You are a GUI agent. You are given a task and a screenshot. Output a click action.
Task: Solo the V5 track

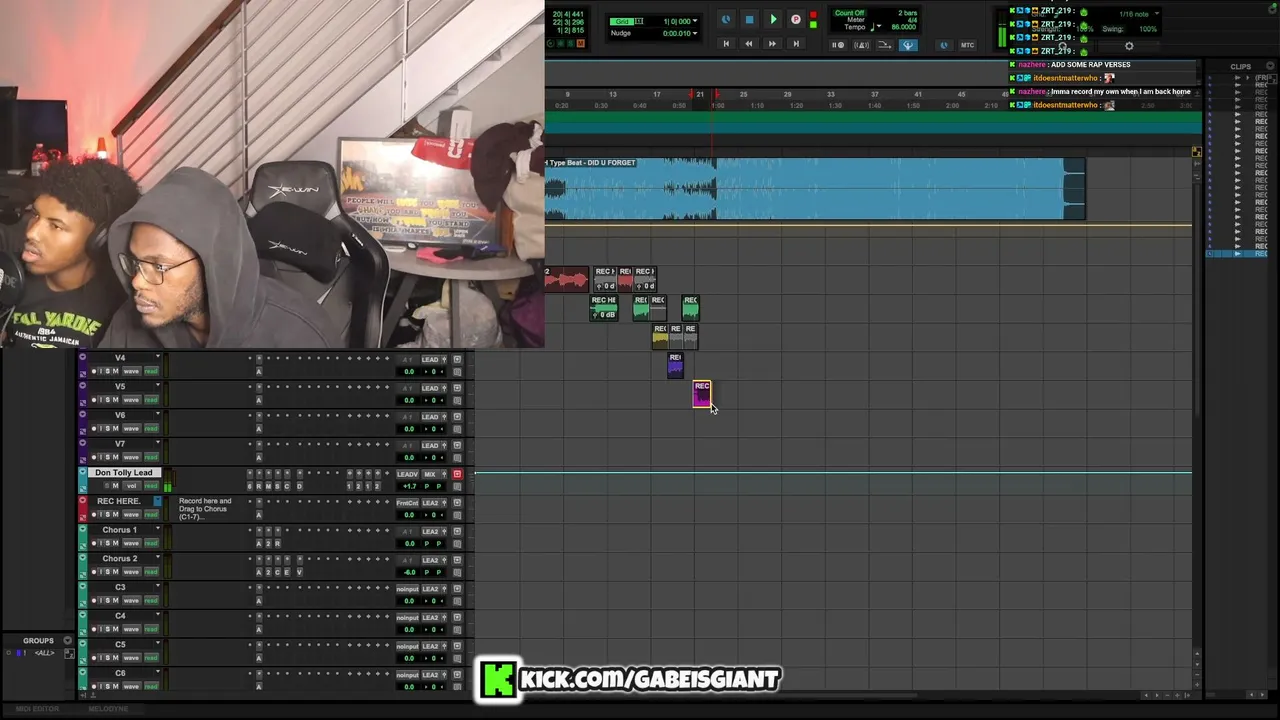[107, 400]
